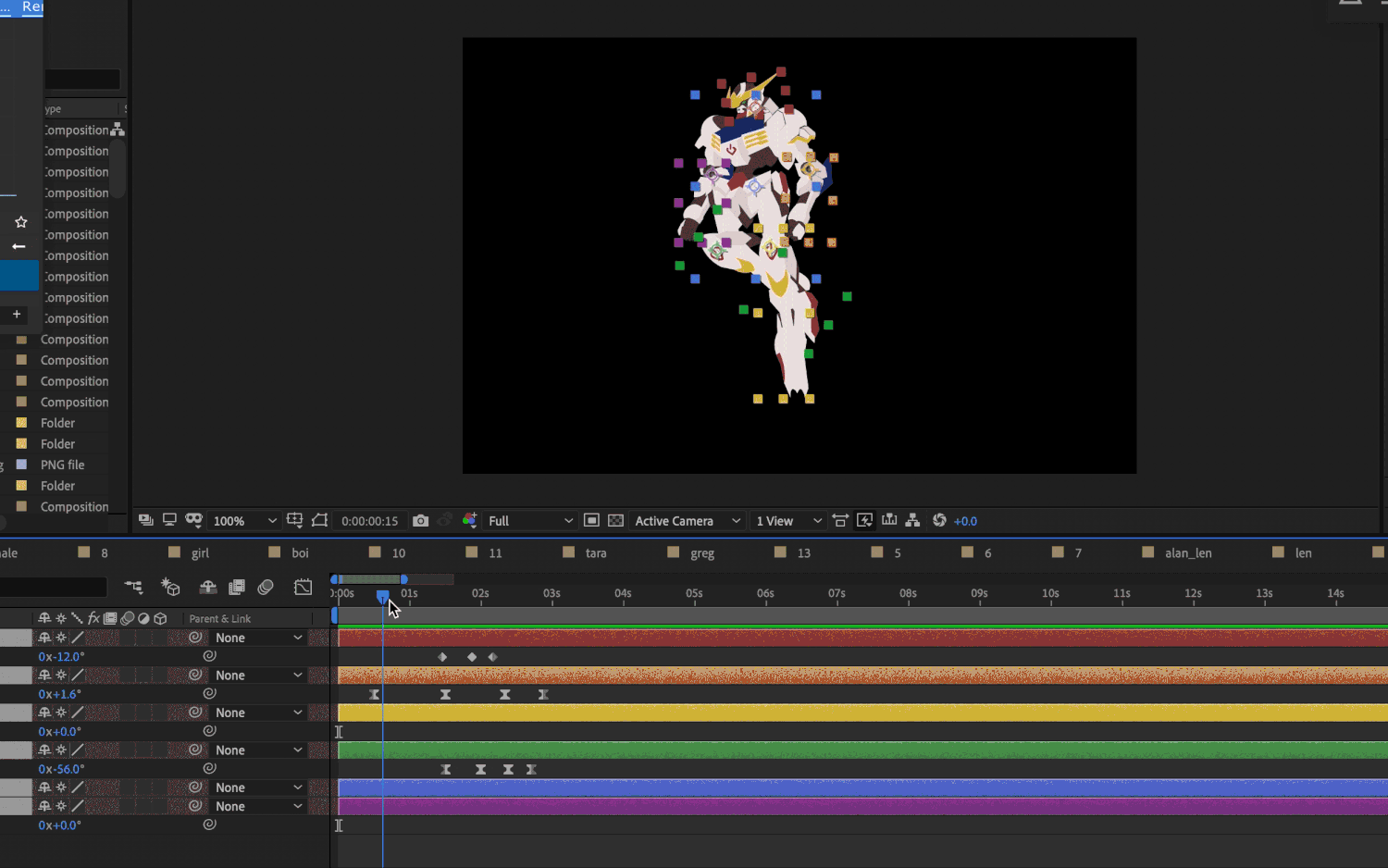Toggle the Region of Interest mask button
This screenshot has width=1388, height=868.
pos(591,520)
